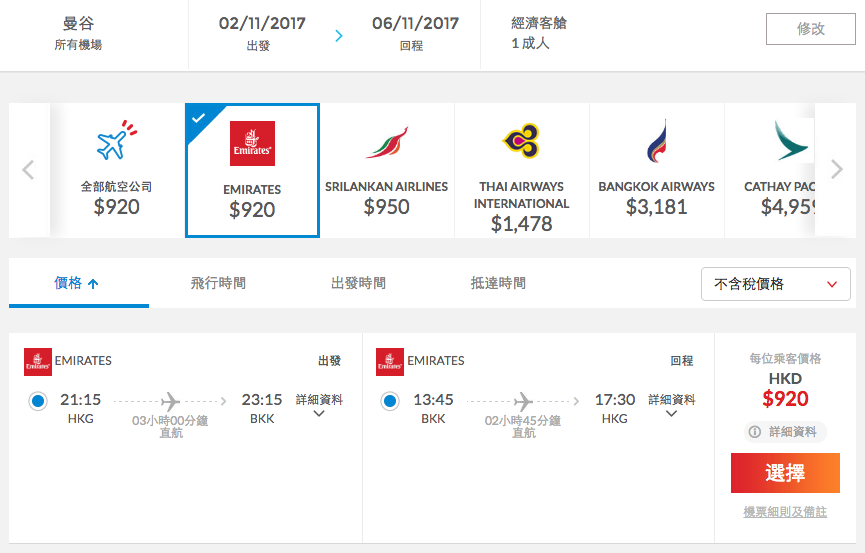Click the SriLankan Airlines $950 price
Viewport: 865px width, 553px height.
(386, 207)
